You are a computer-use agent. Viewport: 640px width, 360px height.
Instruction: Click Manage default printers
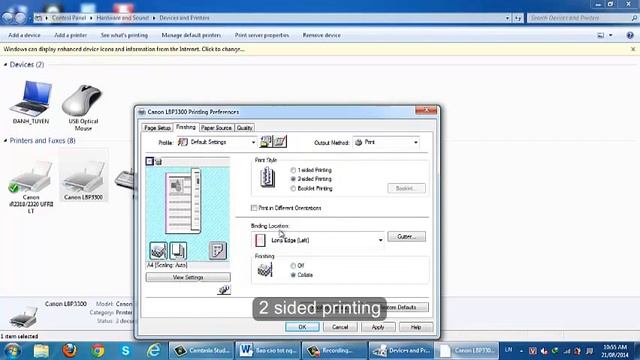(191, 35)
